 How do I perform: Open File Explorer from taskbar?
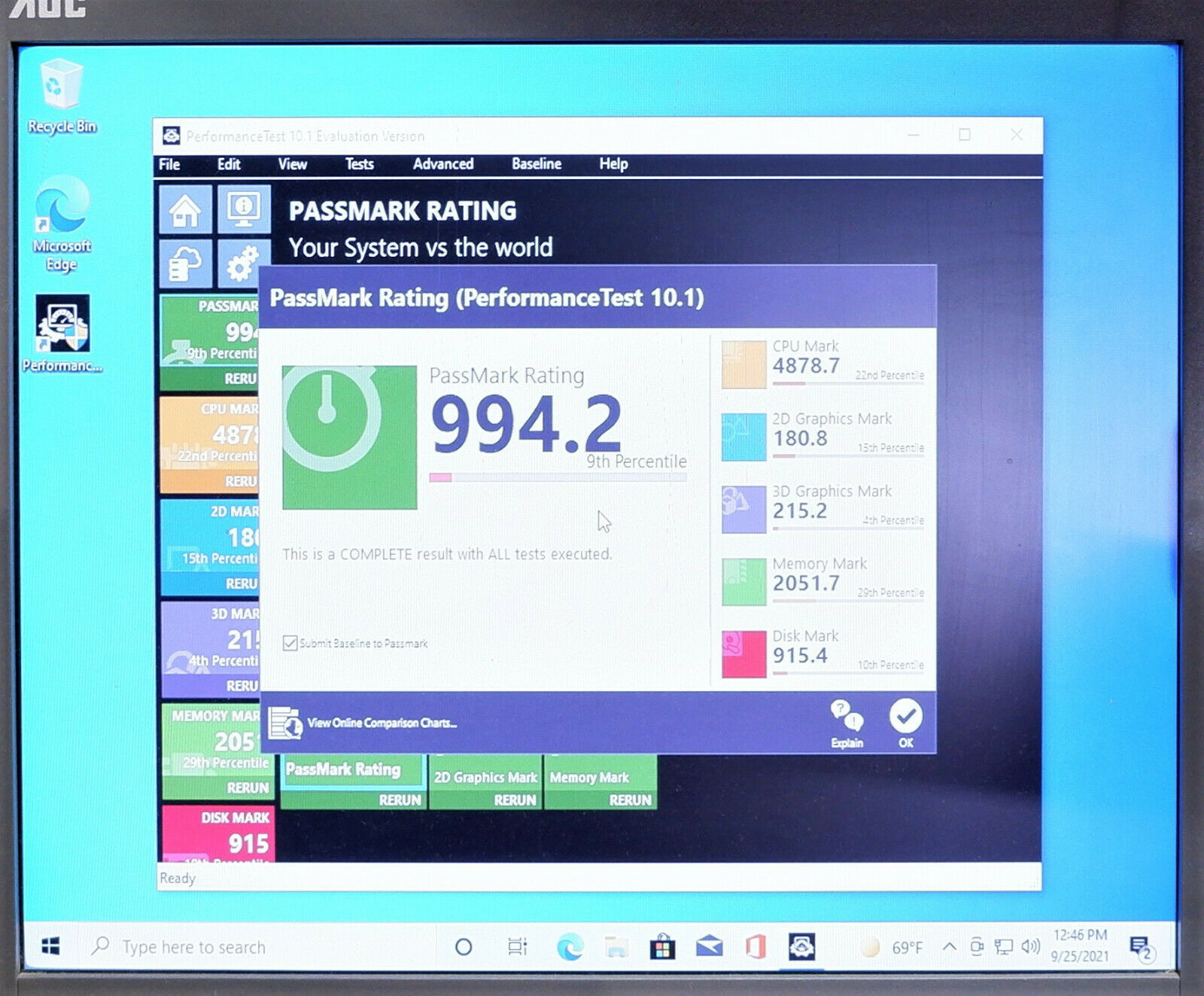tap(616, 947)
